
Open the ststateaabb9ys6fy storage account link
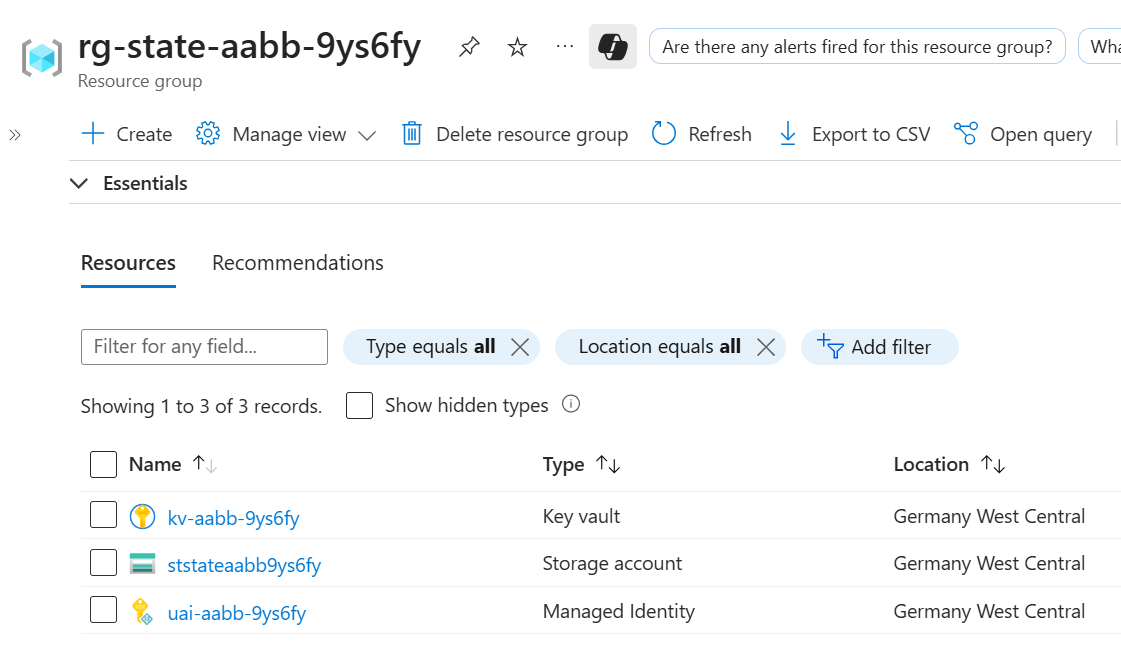244,565
